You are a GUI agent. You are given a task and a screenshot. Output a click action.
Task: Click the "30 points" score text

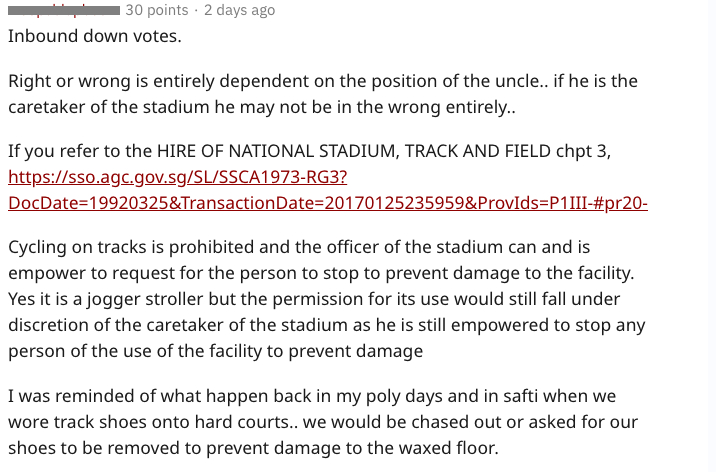click(157, 10)
